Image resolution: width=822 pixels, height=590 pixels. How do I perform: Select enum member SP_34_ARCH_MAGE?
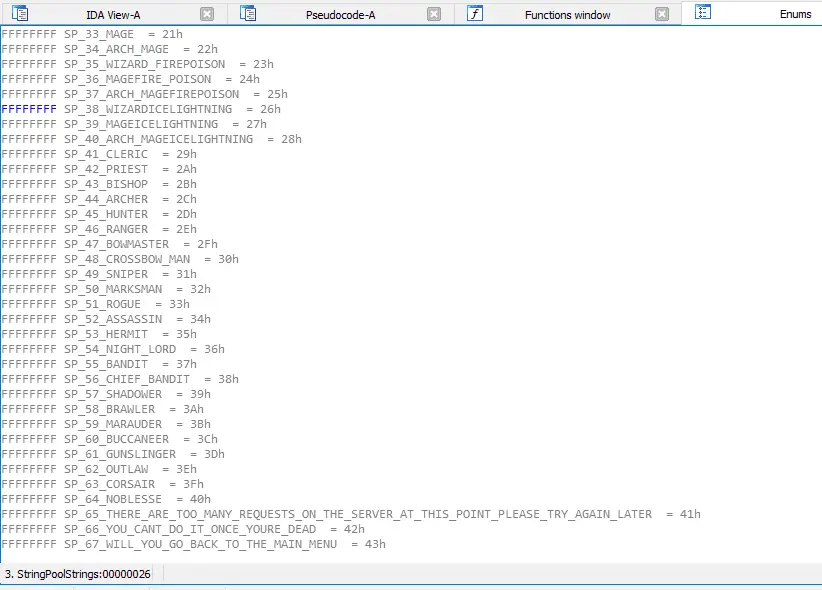click(x=116, y=49)
